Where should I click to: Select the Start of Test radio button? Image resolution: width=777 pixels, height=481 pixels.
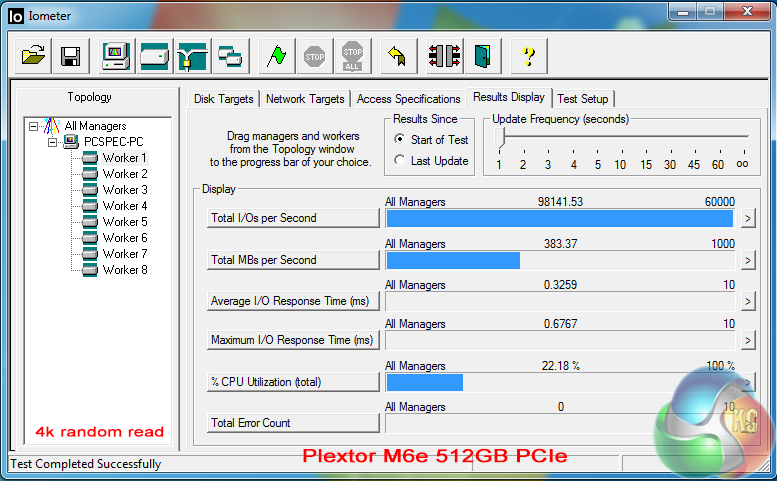click(399, 139)
